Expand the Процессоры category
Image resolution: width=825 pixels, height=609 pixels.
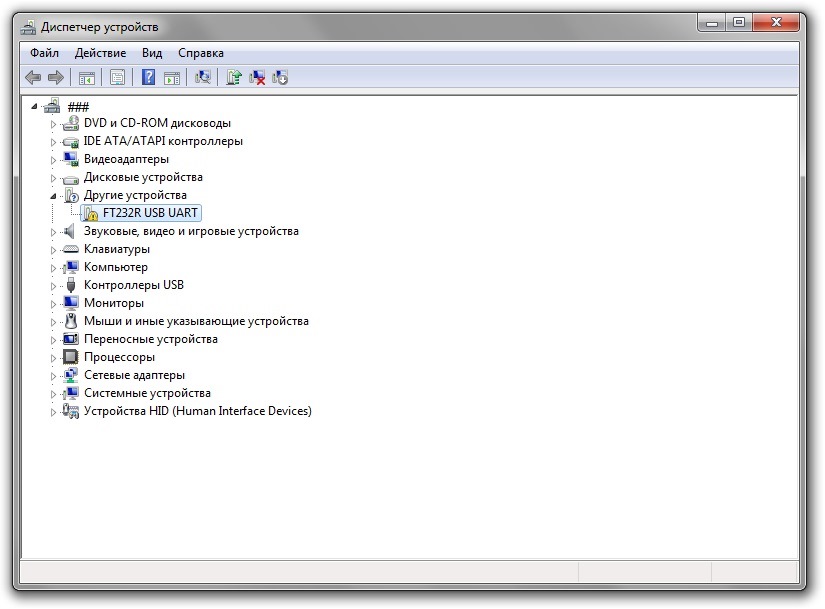53,358
